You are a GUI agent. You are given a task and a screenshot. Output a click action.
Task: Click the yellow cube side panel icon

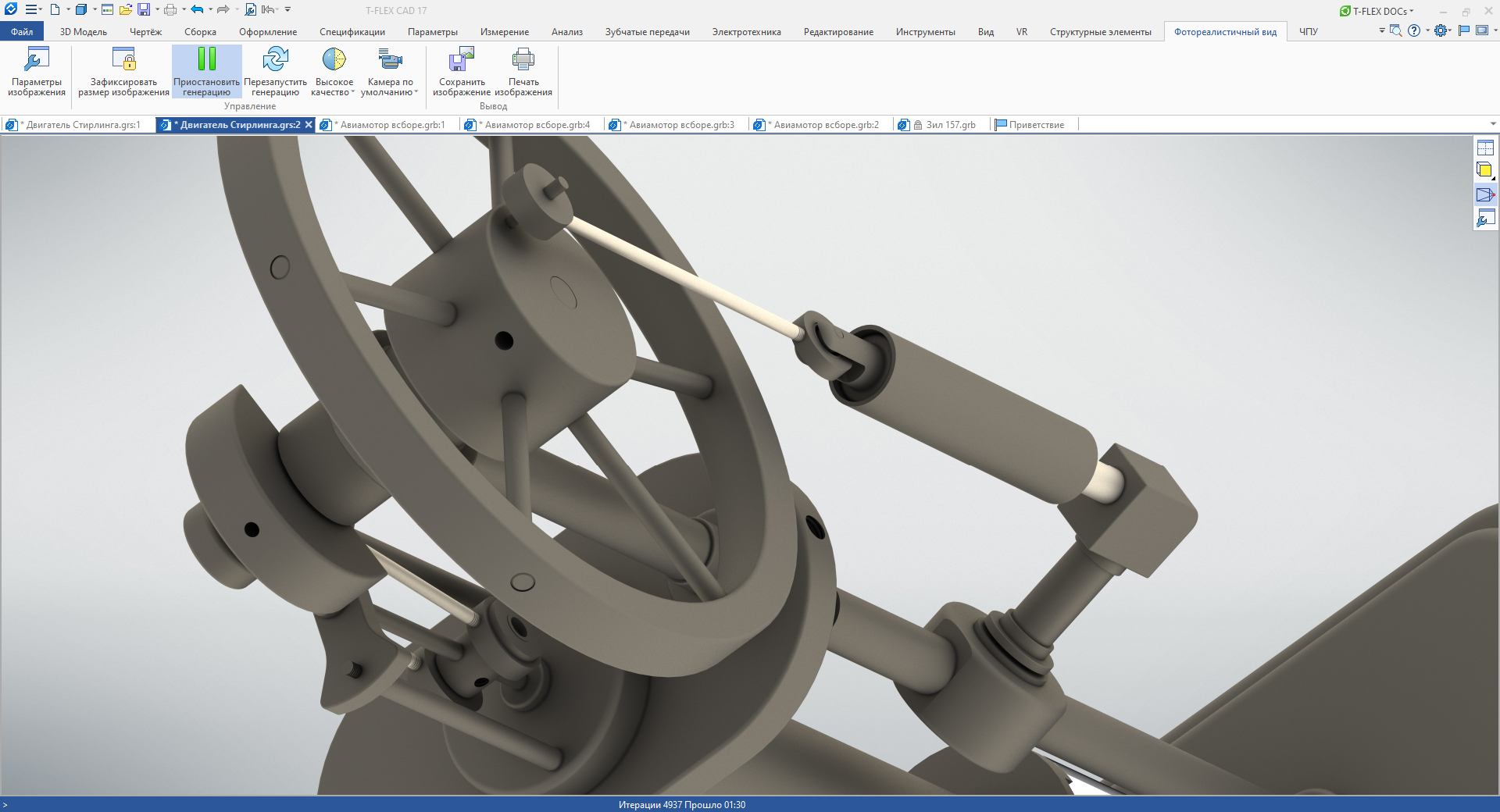(x=1485, y=170)
